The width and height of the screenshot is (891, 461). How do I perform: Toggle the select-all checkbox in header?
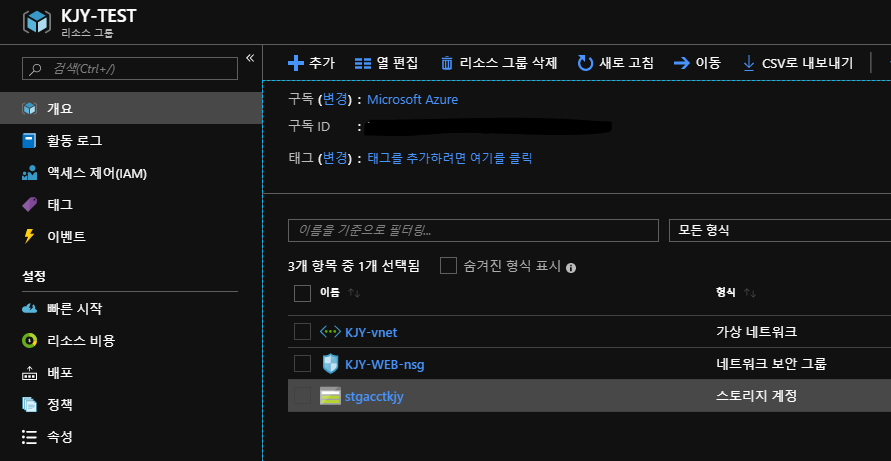pos(302,293)
